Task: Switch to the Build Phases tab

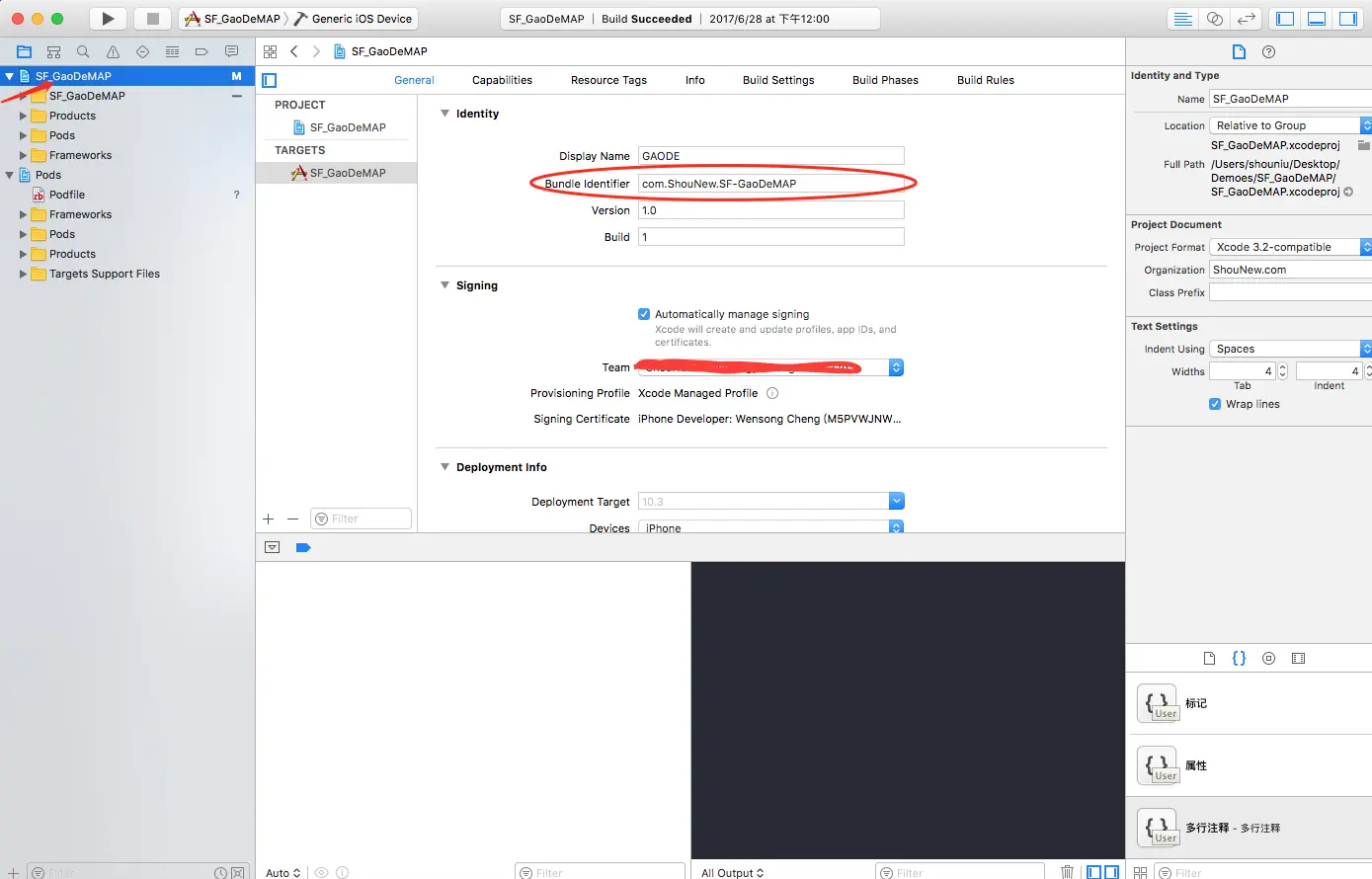Action: point(885,80)
